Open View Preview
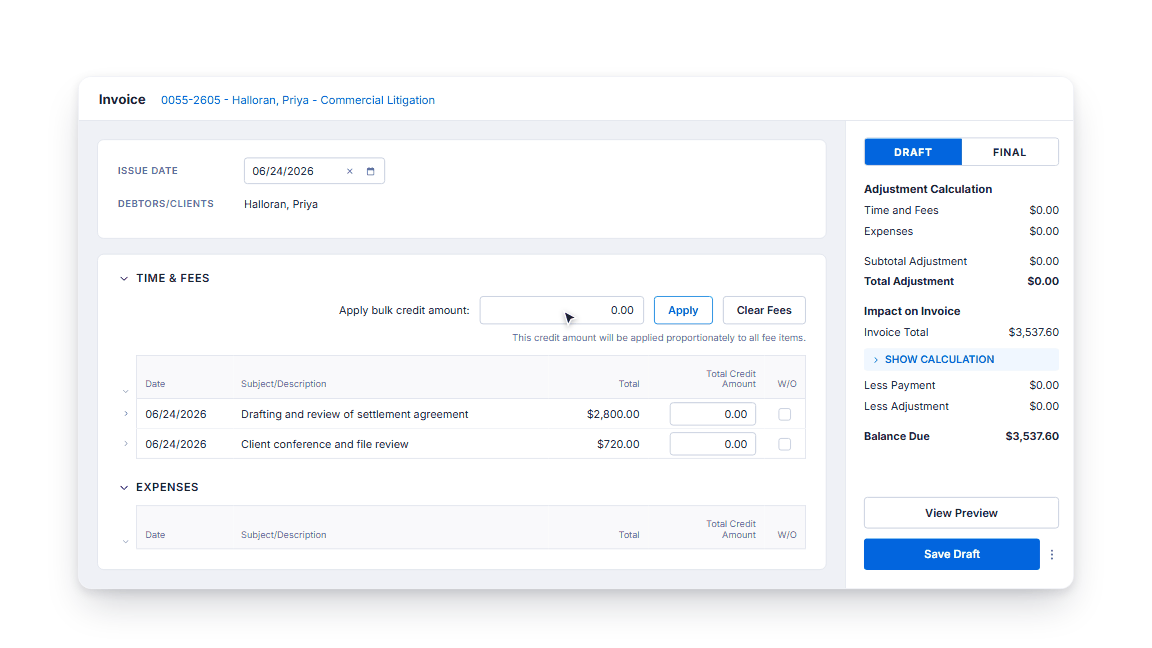This screenshot has width=1152, height=648. coord(961,513)
